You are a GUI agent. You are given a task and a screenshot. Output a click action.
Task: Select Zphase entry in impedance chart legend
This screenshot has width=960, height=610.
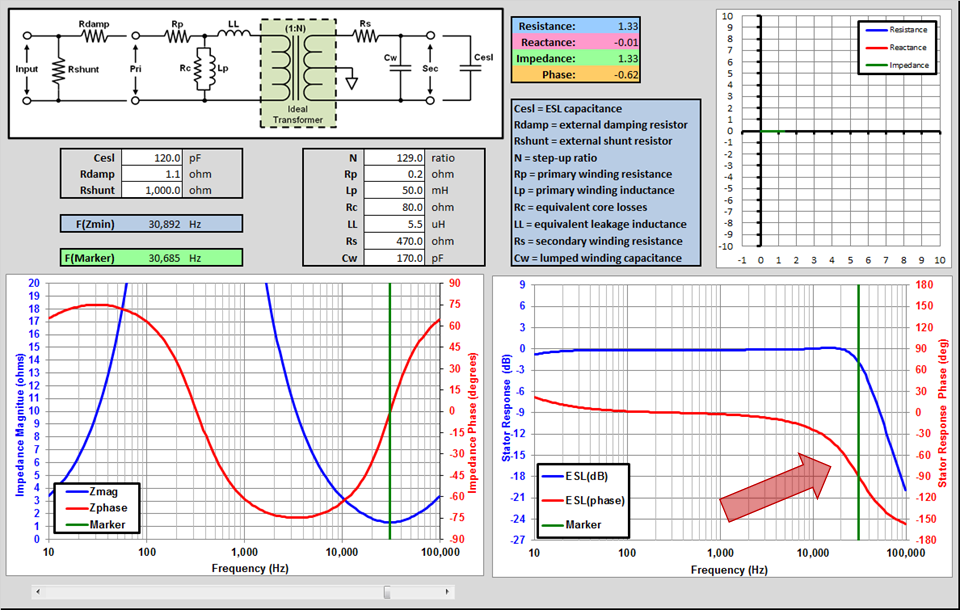pos(97,508)
